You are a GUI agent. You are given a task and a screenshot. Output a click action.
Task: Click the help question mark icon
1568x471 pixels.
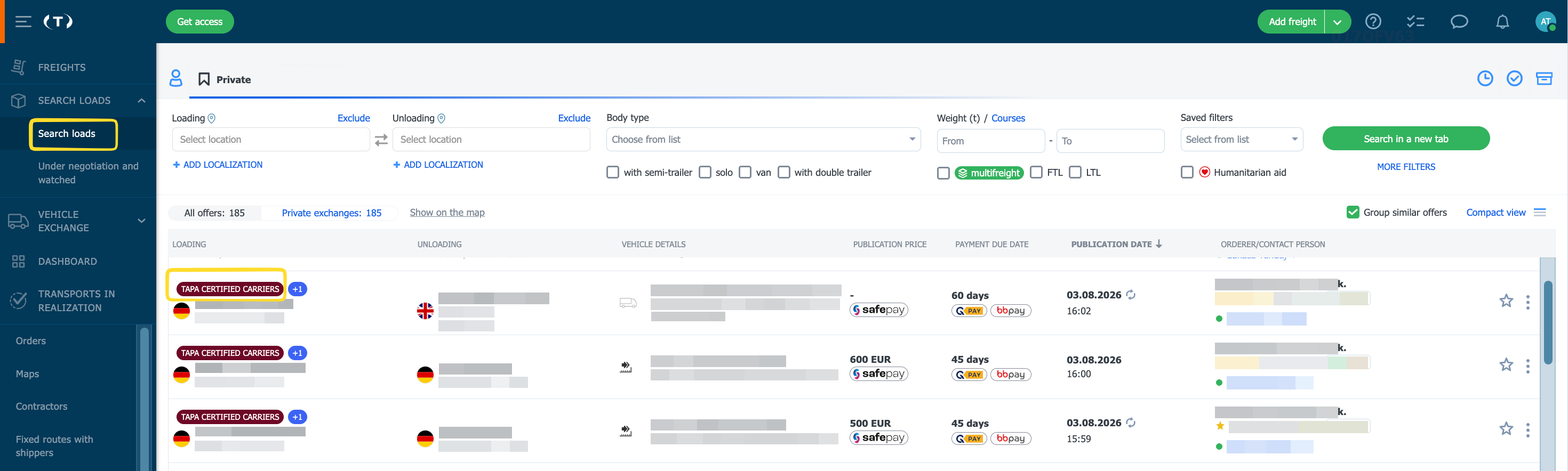coord(1373,22)
